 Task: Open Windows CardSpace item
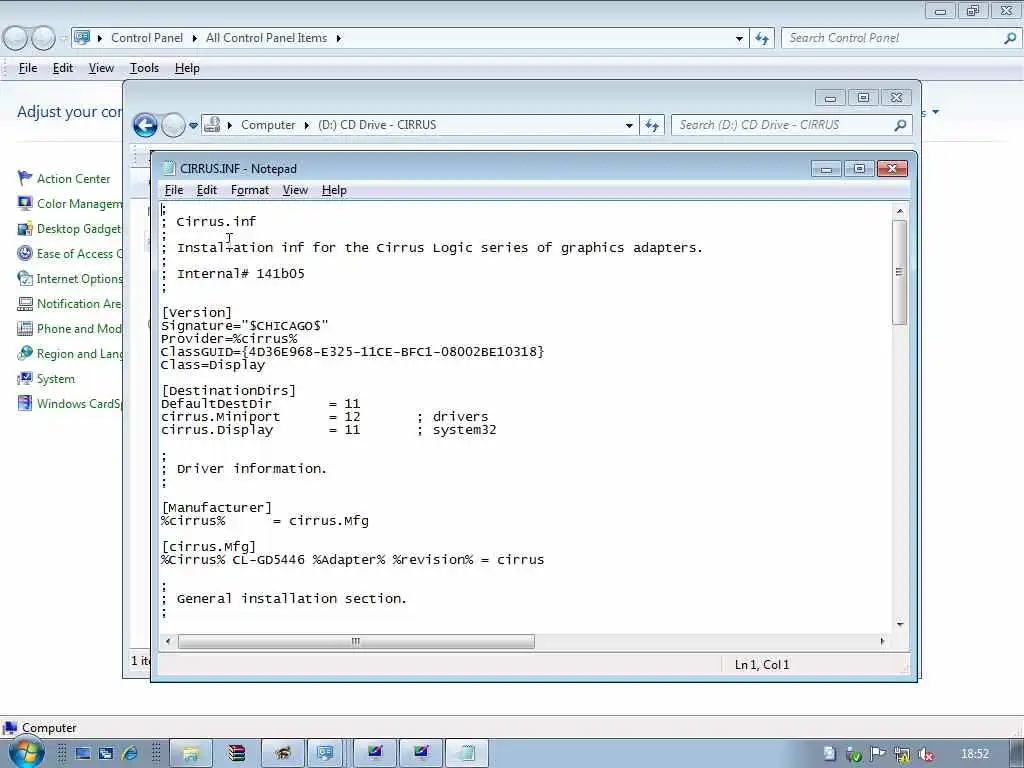click(x=70, y=404)
